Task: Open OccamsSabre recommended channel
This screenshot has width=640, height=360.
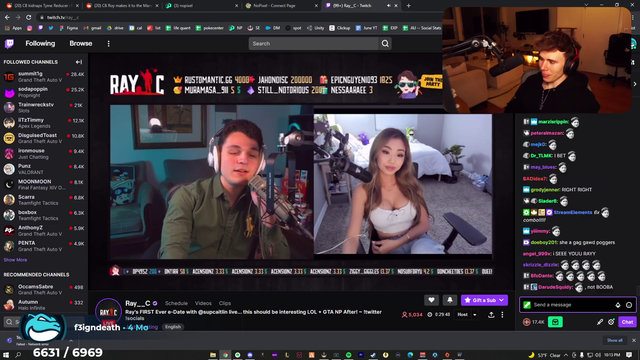Action: point(44,289)
